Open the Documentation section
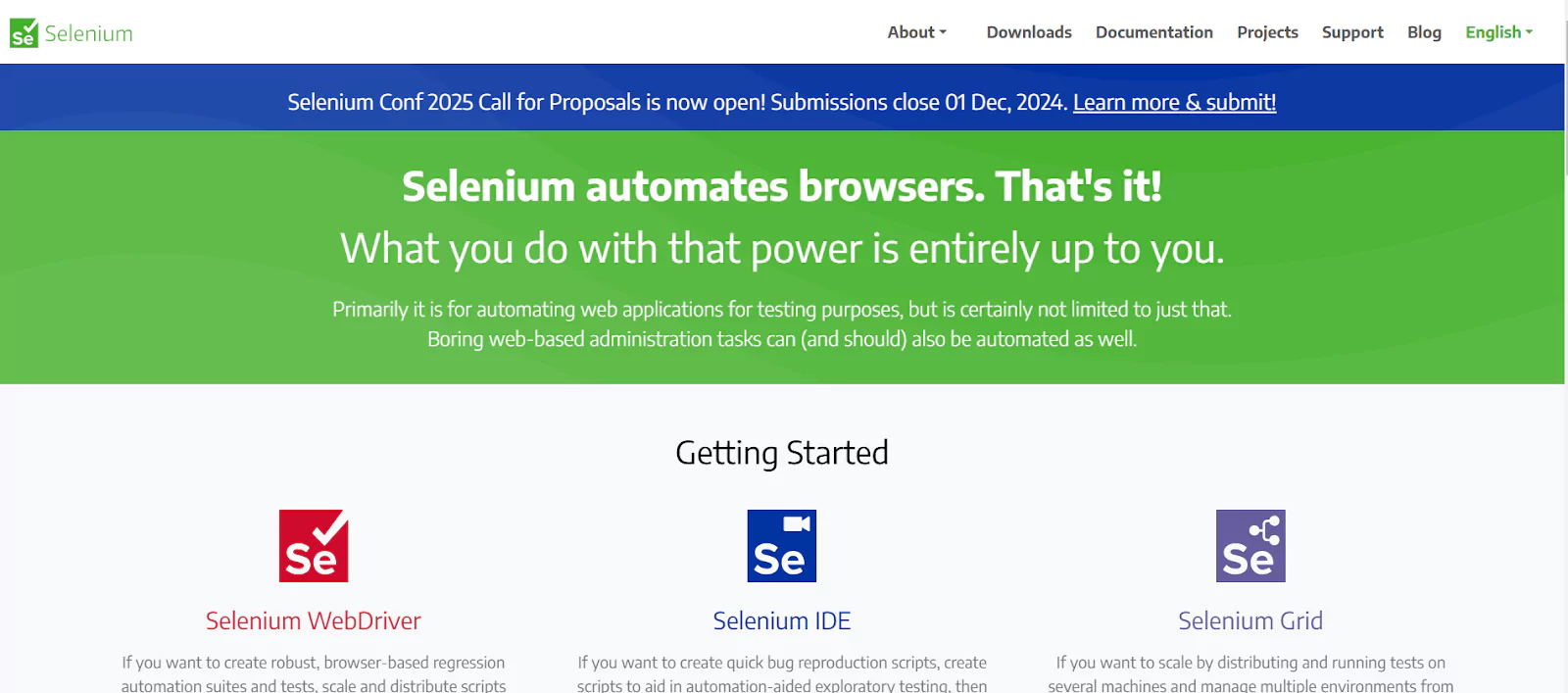The image size is (1568, 693). tap(1153, 31)
